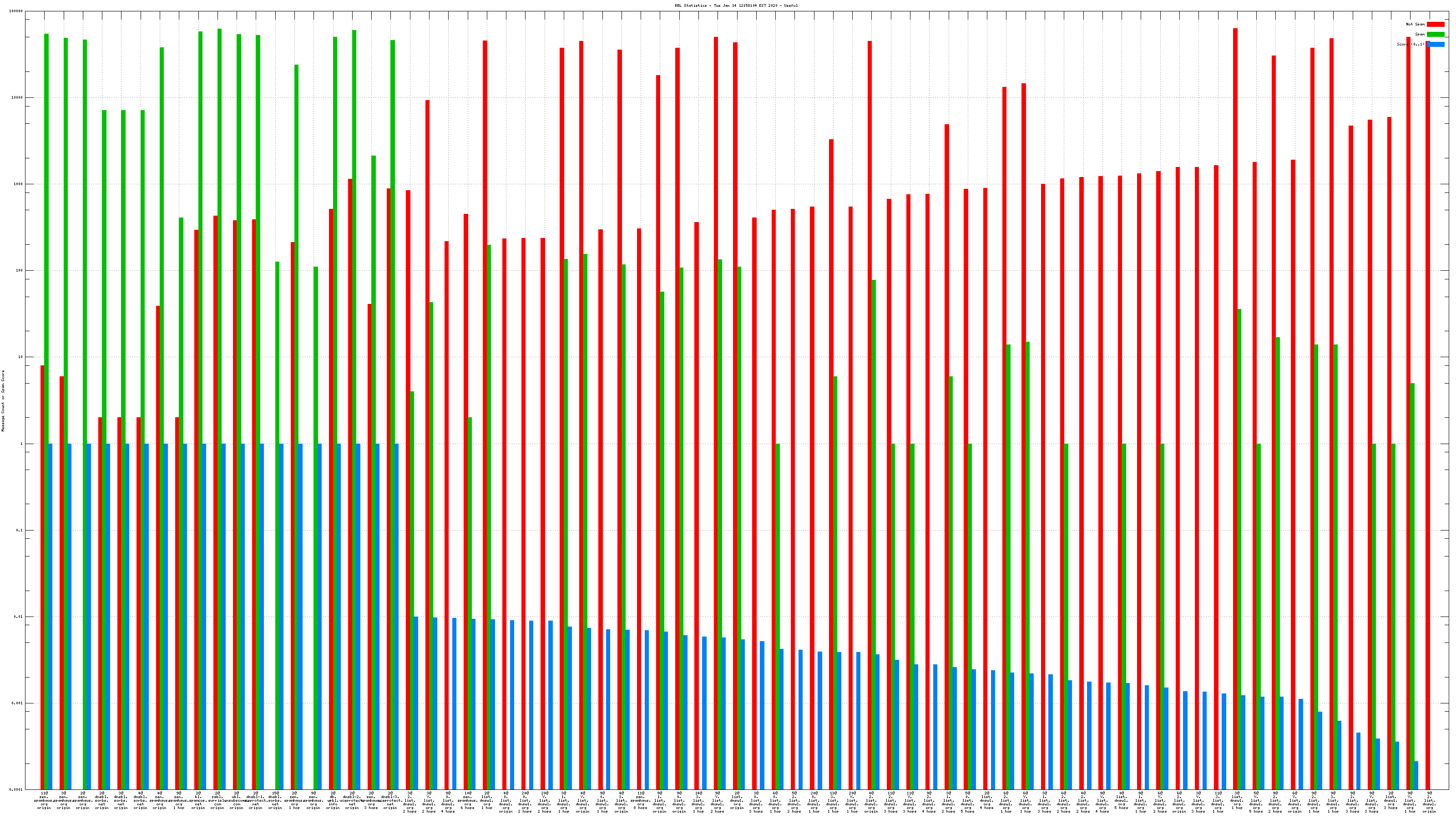This screenshot has width=1456, height=819.
Task: Click the 'bl.spamcop.net origin' x-axis label
Action: tap(198, 800)
